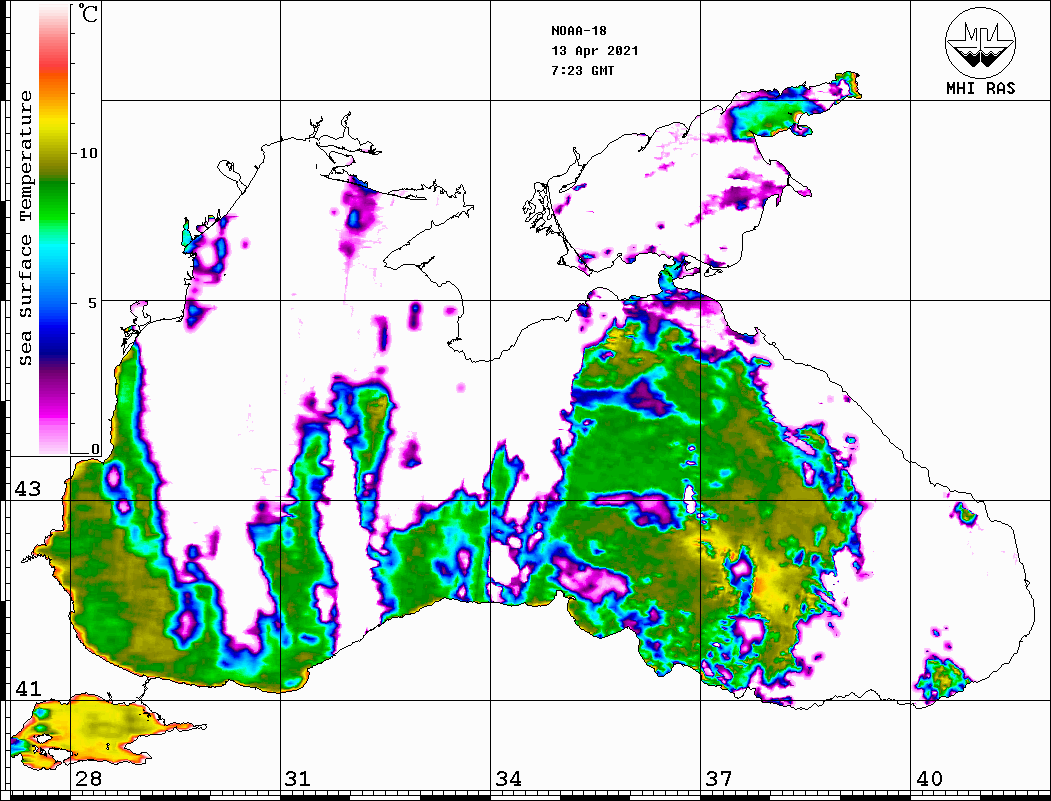
Task: Click longitude label '28'
Action: pos(88,778)
